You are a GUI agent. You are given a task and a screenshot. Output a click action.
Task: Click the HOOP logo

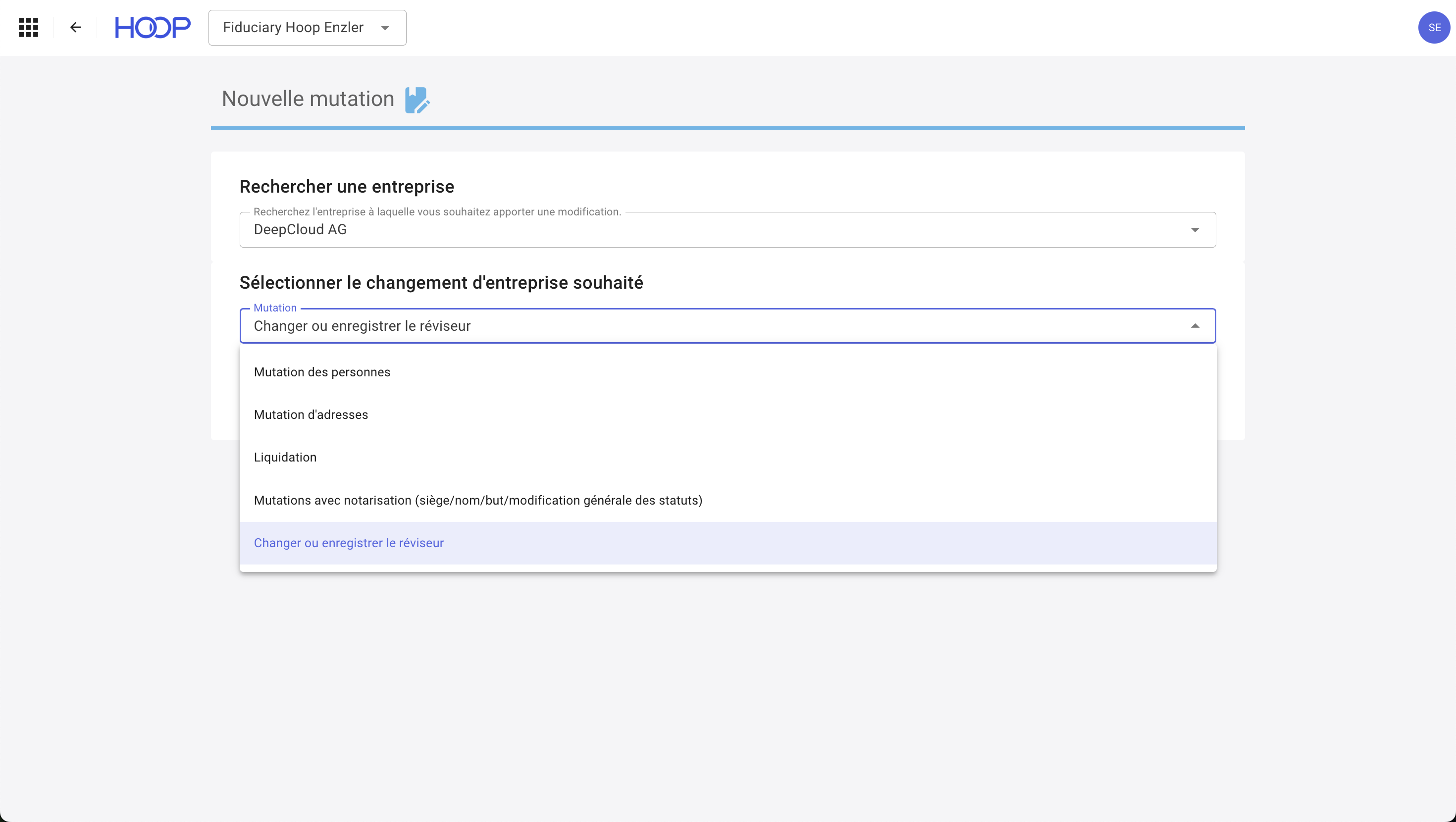pos(153,27)
